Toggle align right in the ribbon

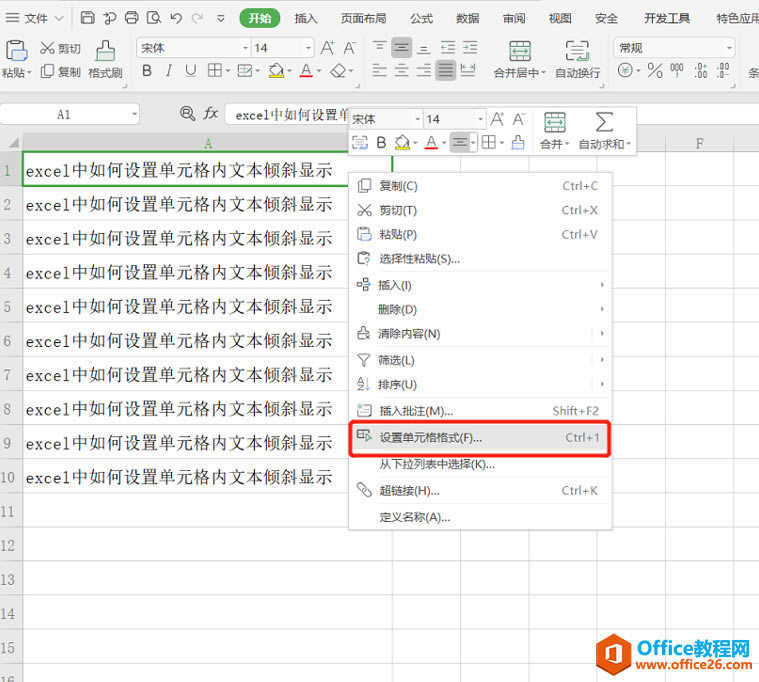click(424, 71)
